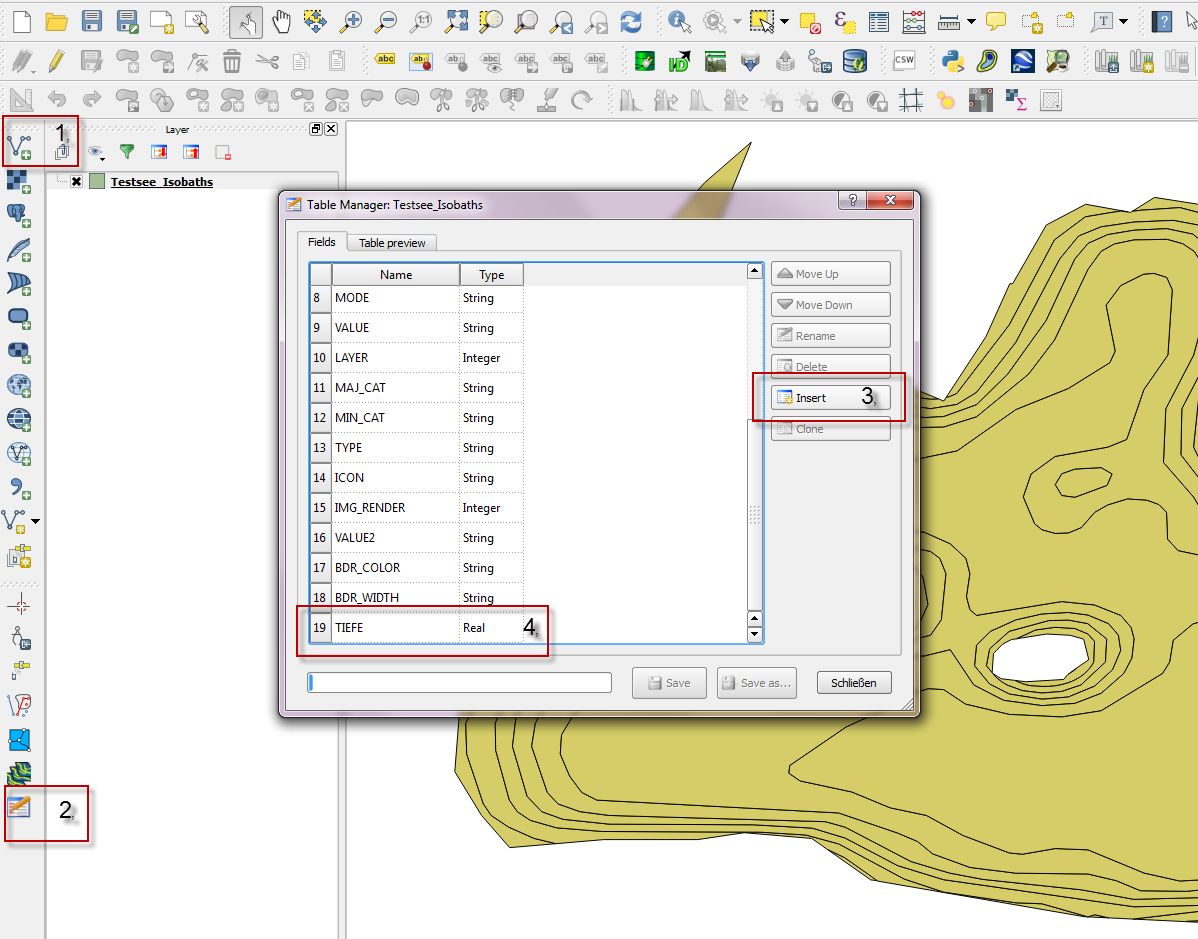Click the Refresh map icon
1198x939 pixels.
(631, 21)
